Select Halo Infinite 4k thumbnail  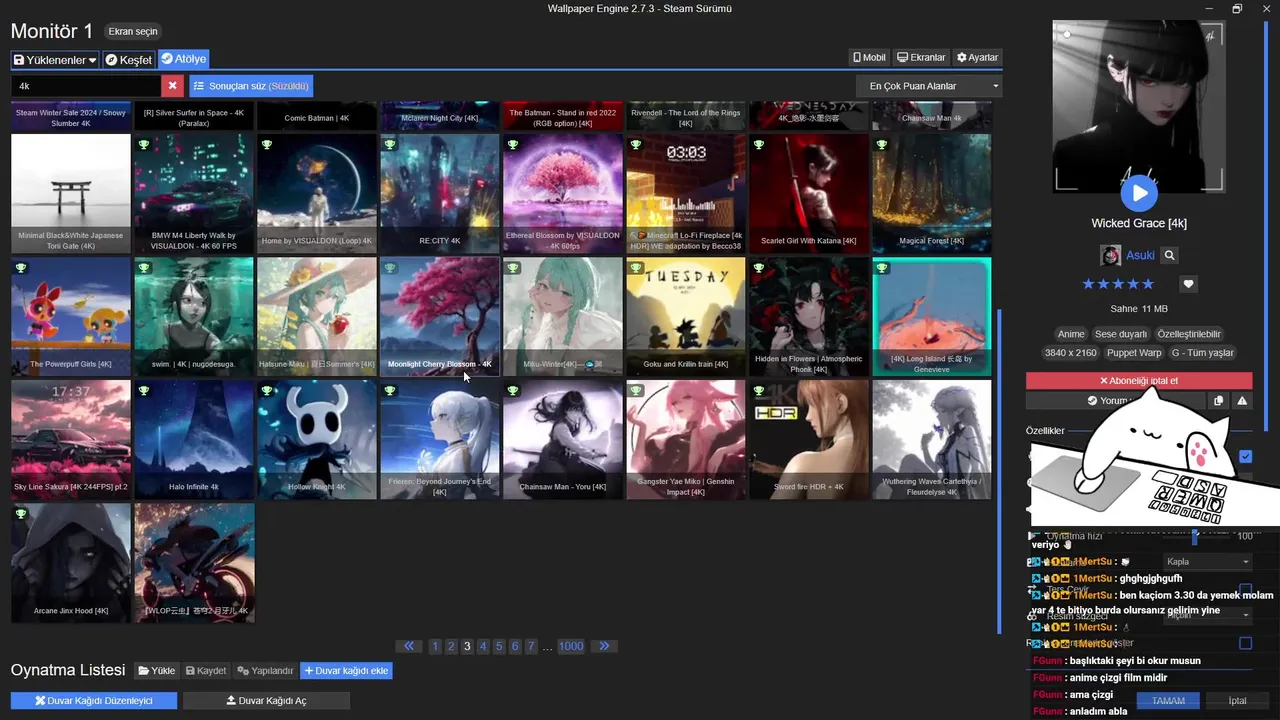pos(194,440)
